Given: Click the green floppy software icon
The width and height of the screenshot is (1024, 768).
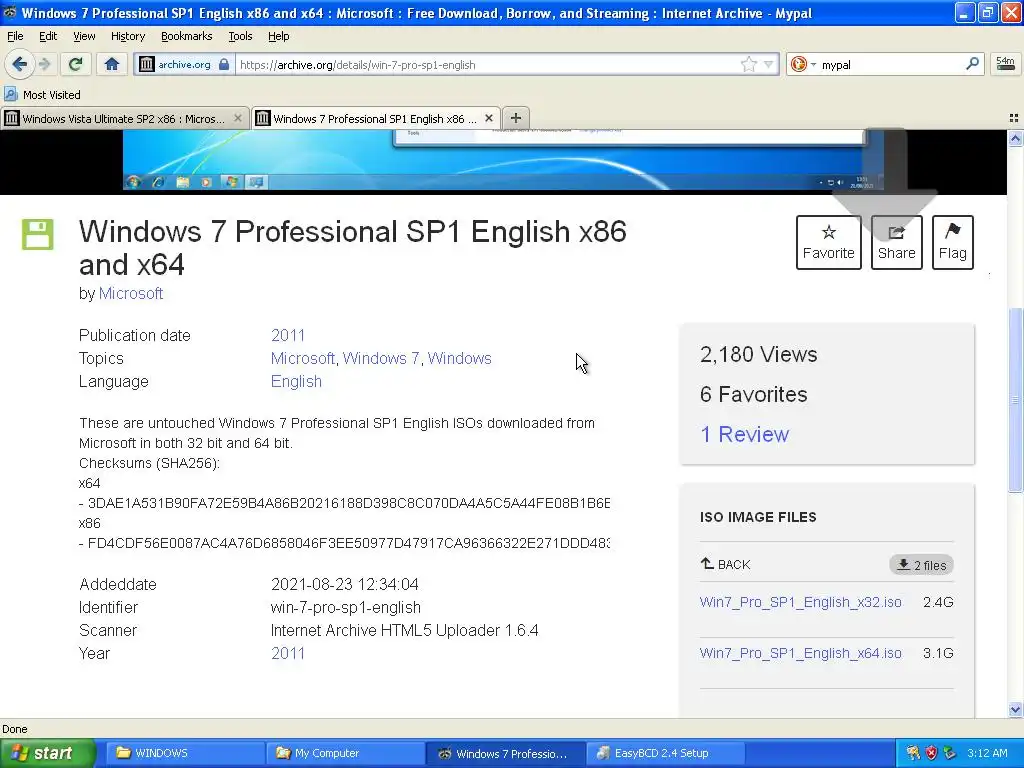Looking at the screenshot, I should pos(37,234).
